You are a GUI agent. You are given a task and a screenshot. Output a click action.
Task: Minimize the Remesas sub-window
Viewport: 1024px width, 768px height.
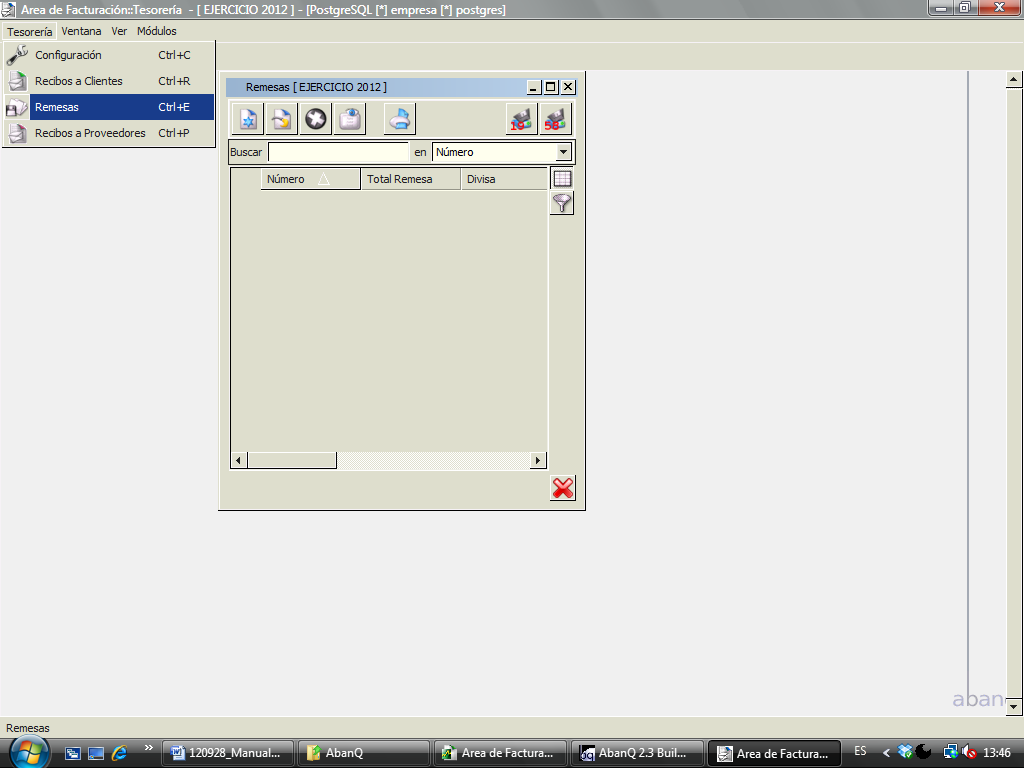[x=534, y=88]
